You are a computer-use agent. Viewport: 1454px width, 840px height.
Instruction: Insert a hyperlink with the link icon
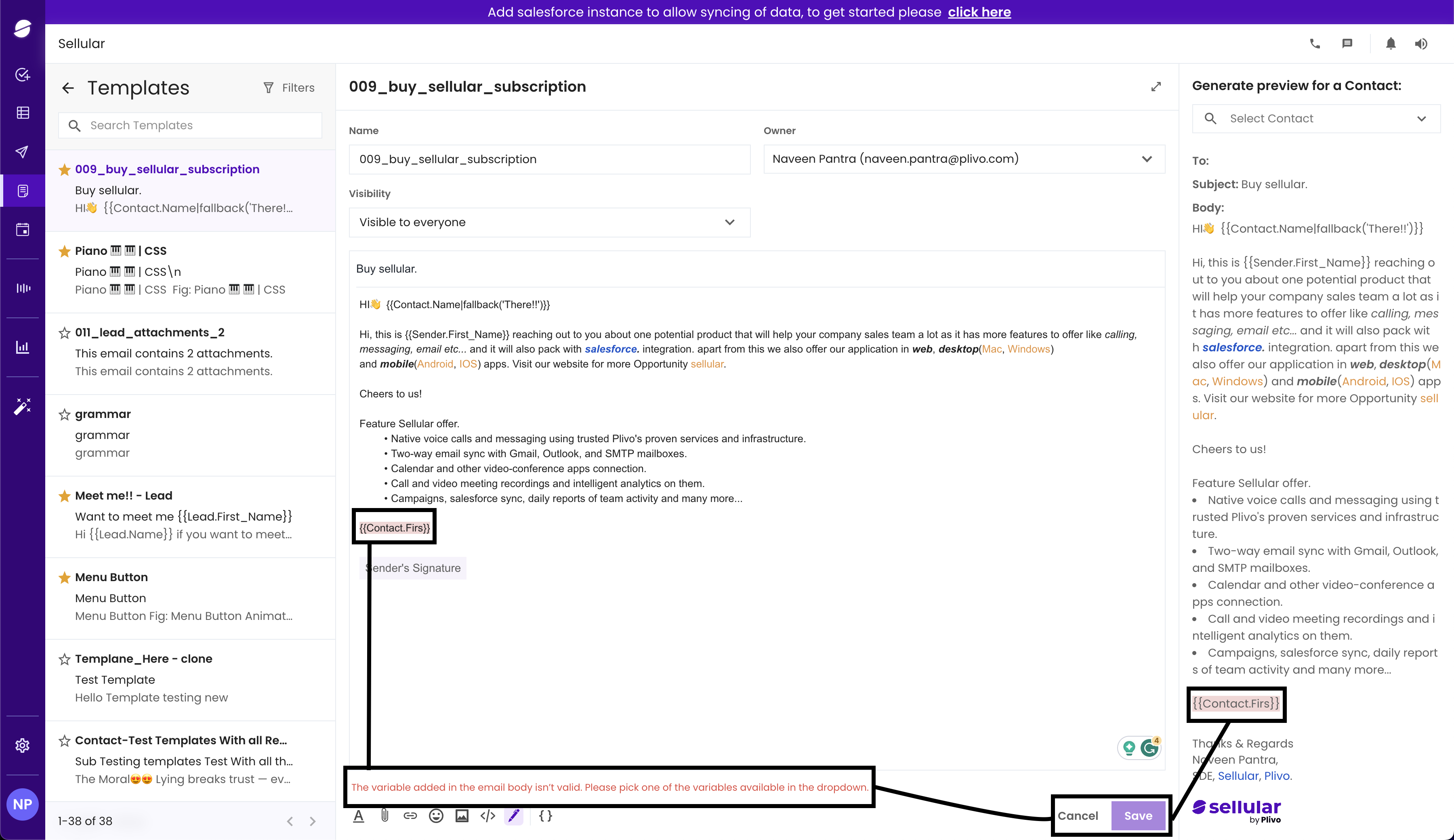coord(410,816)
